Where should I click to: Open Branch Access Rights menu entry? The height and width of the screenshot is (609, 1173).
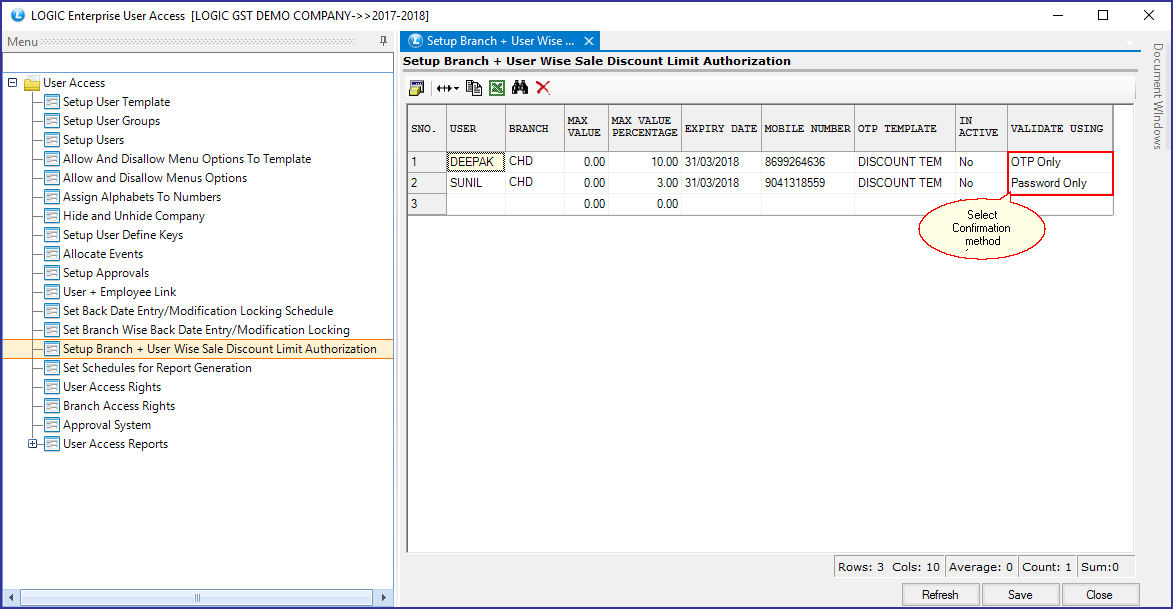pos(119,406)
